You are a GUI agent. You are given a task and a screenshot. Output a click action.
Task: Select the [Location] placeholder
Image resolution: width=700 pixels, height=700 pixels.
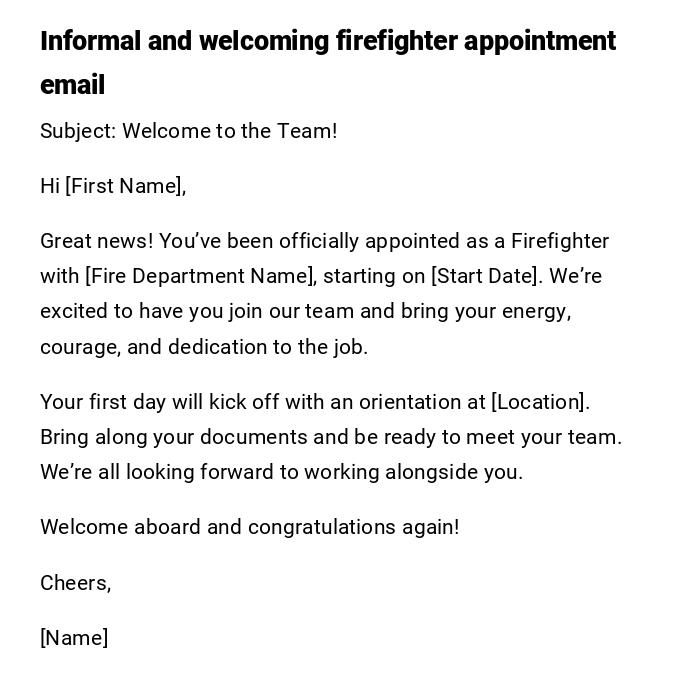point(540,402)
